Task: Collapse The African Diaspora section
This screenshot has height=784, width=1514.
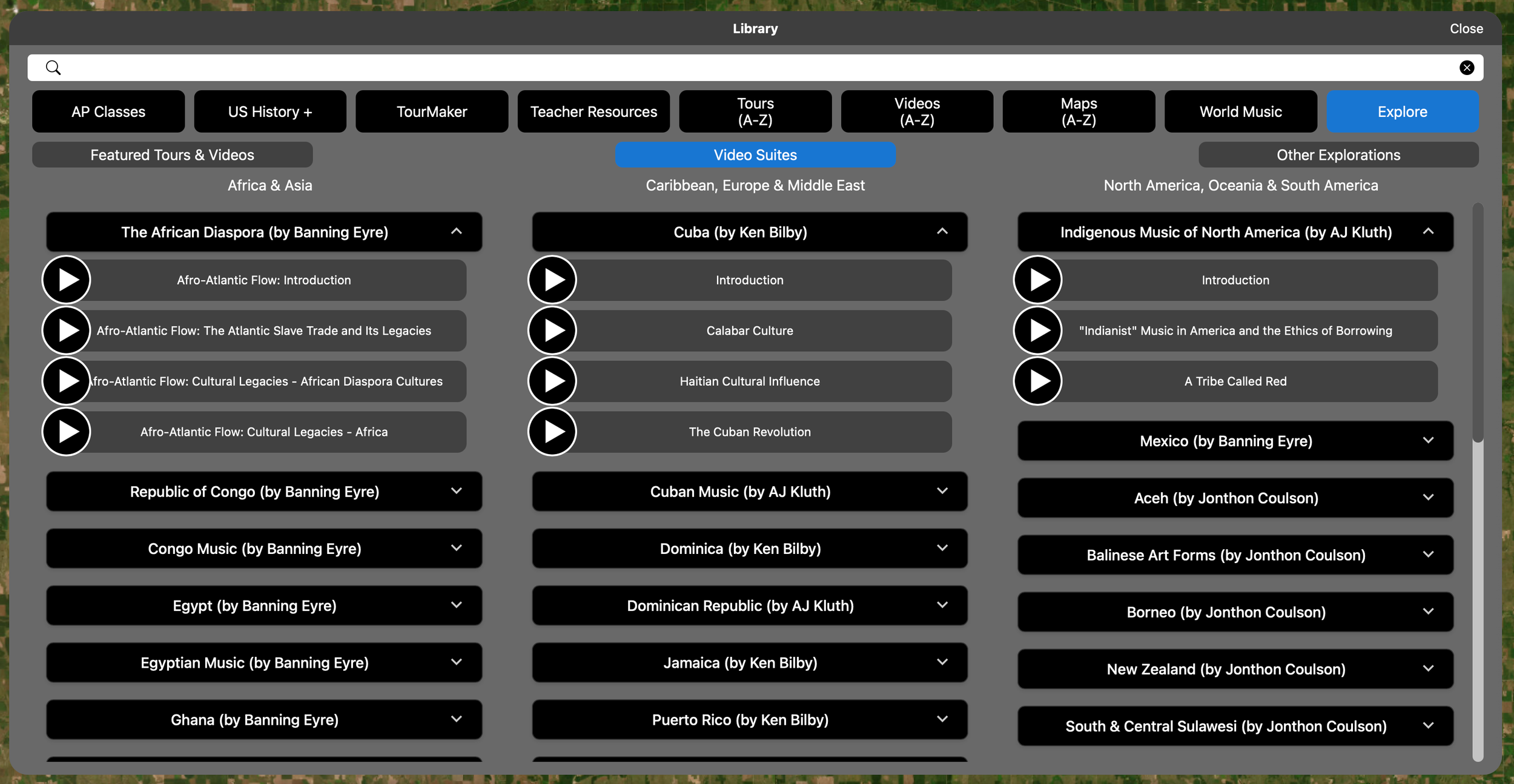Action: [457, 232]
